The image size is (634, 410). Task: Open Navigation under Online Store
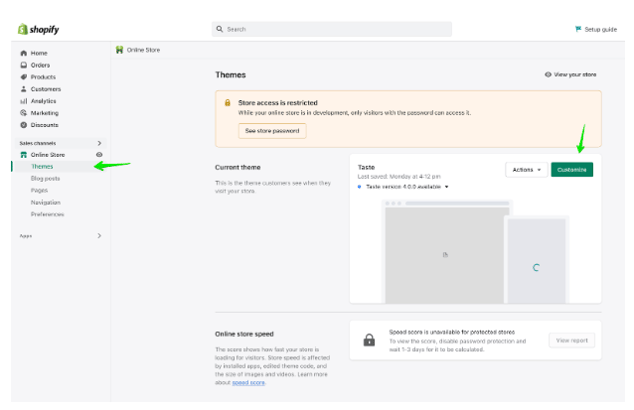[x=45, y=202]
